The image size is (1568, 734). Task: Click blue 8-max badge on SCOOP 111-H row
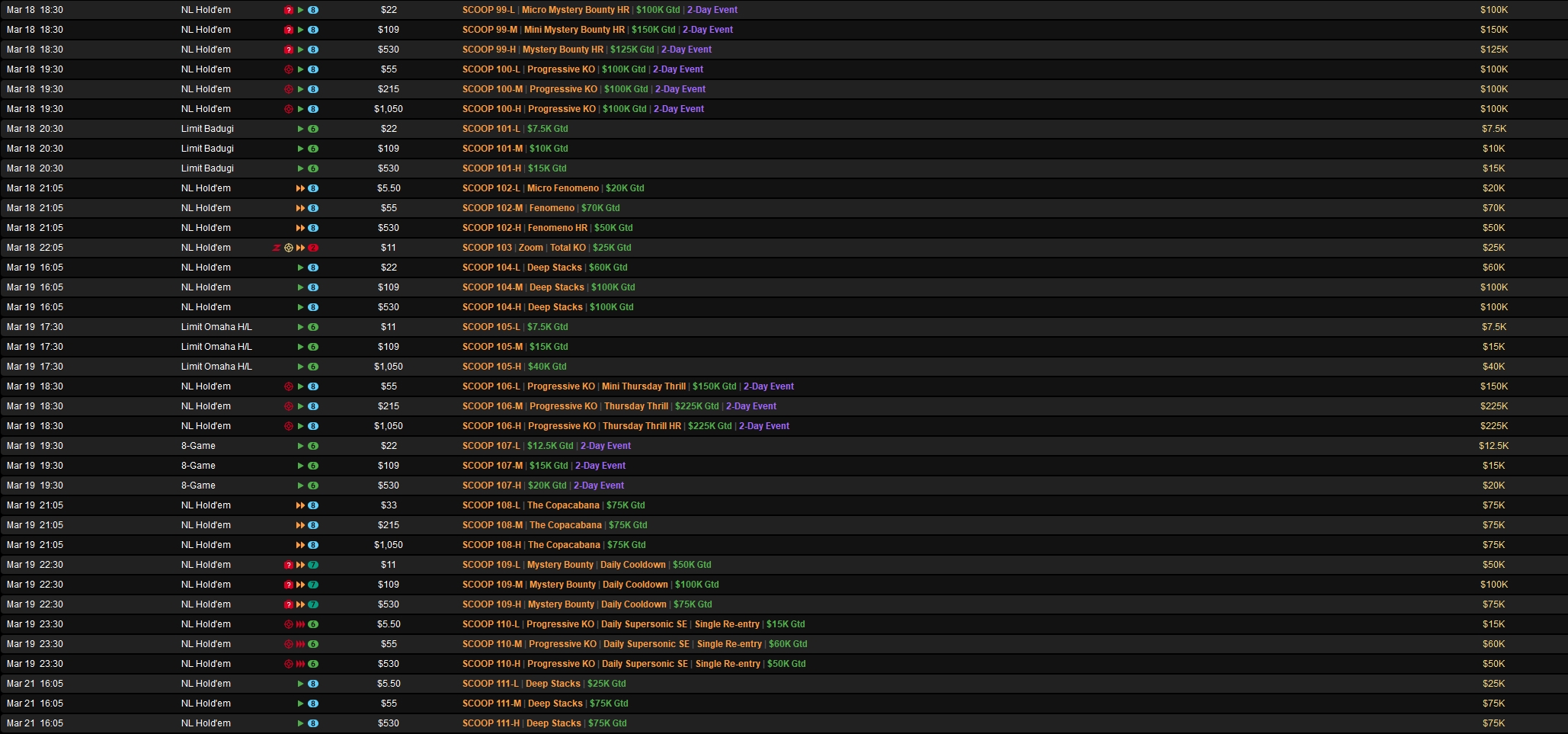[x=313, y=723]
